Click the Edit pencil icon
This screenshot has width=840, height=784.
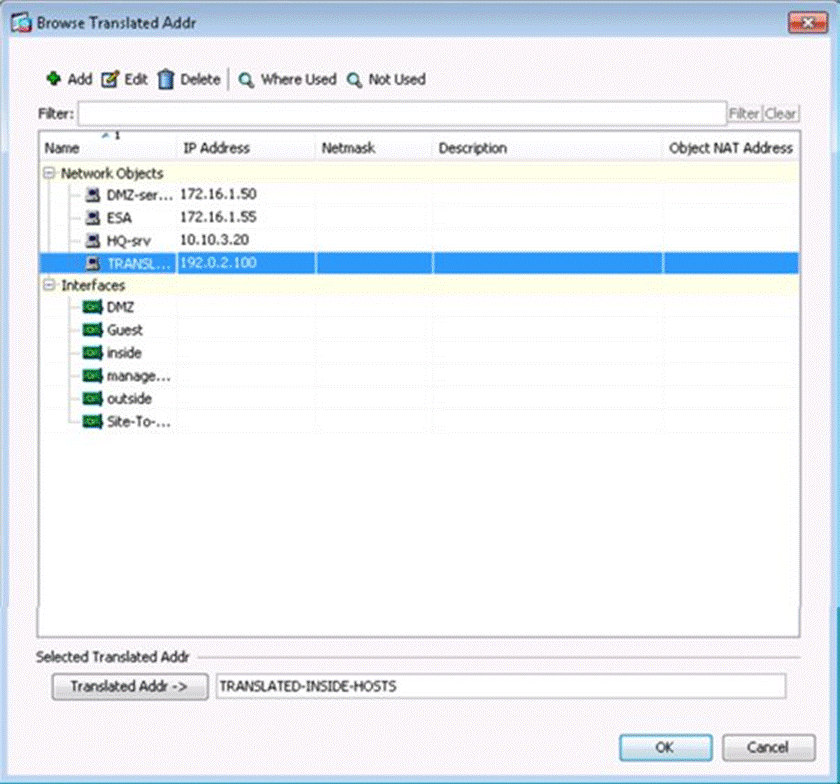click(110, 79)
